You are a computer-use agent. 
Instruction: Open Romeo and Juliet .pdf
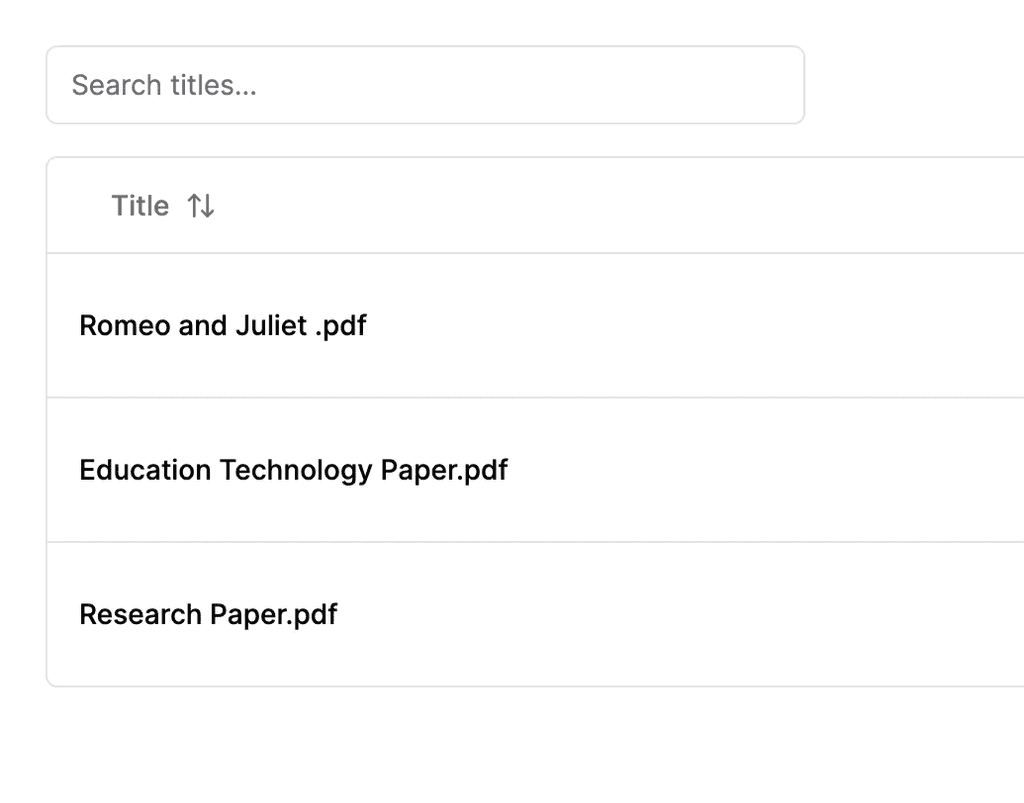tap(222, 325)
